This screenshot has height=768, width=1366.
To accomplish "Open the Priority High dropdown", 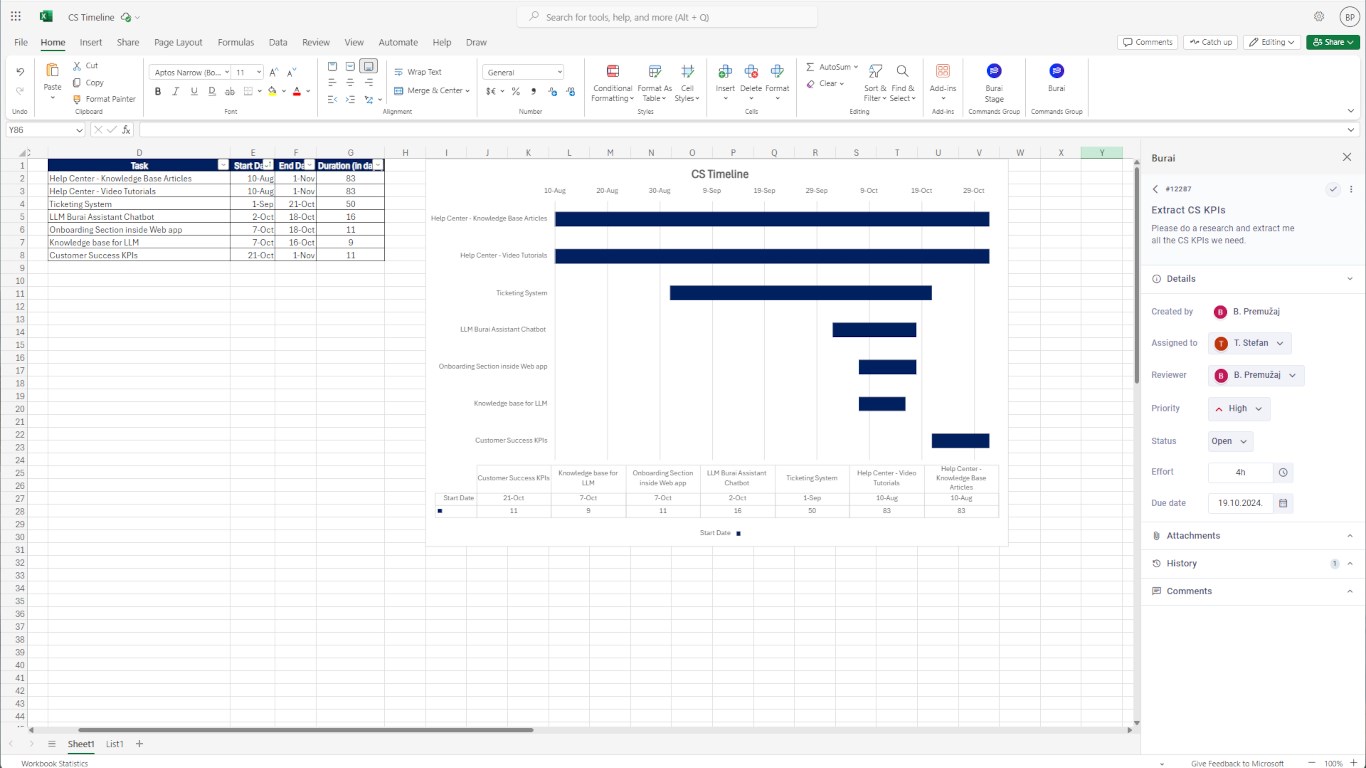I will point(1239,408).
